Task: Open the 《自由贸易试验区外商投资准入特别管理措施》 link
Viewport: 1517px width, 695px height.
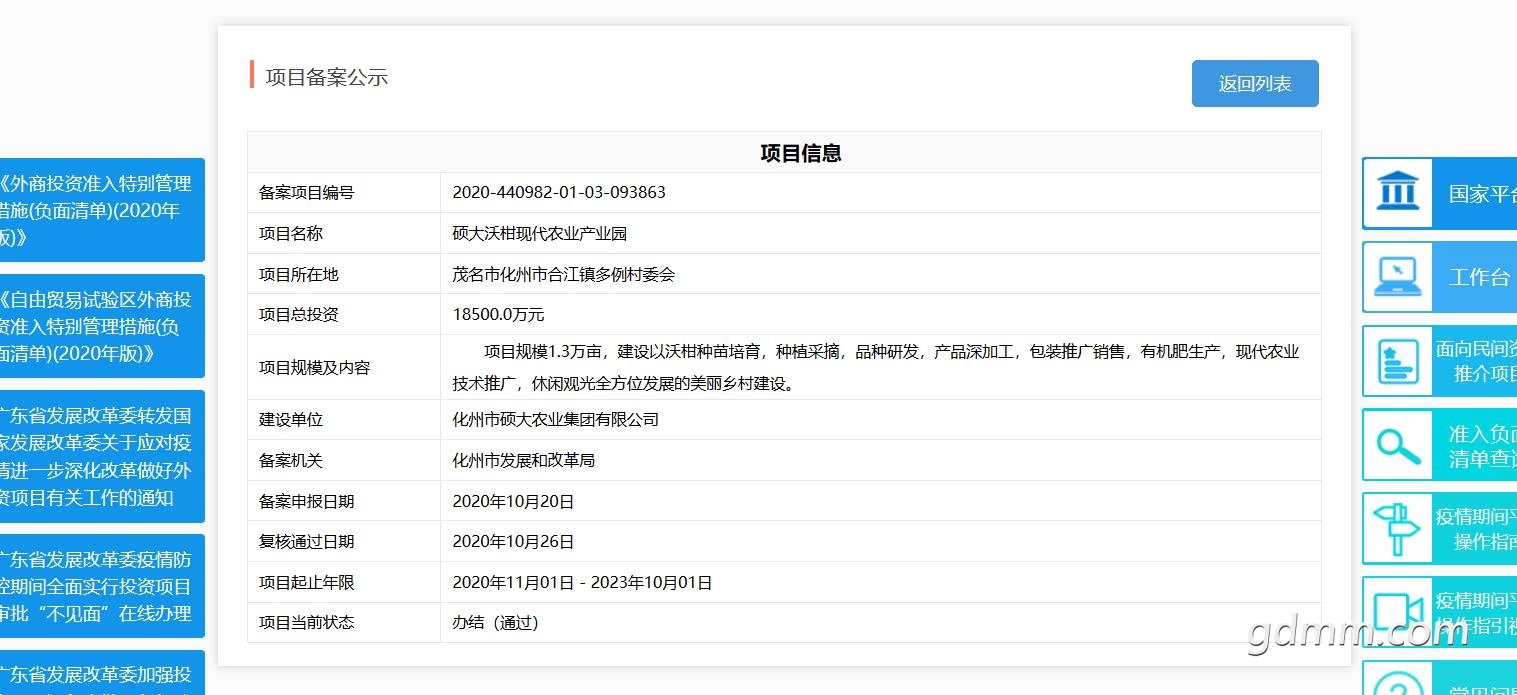Action: point(102,326)
